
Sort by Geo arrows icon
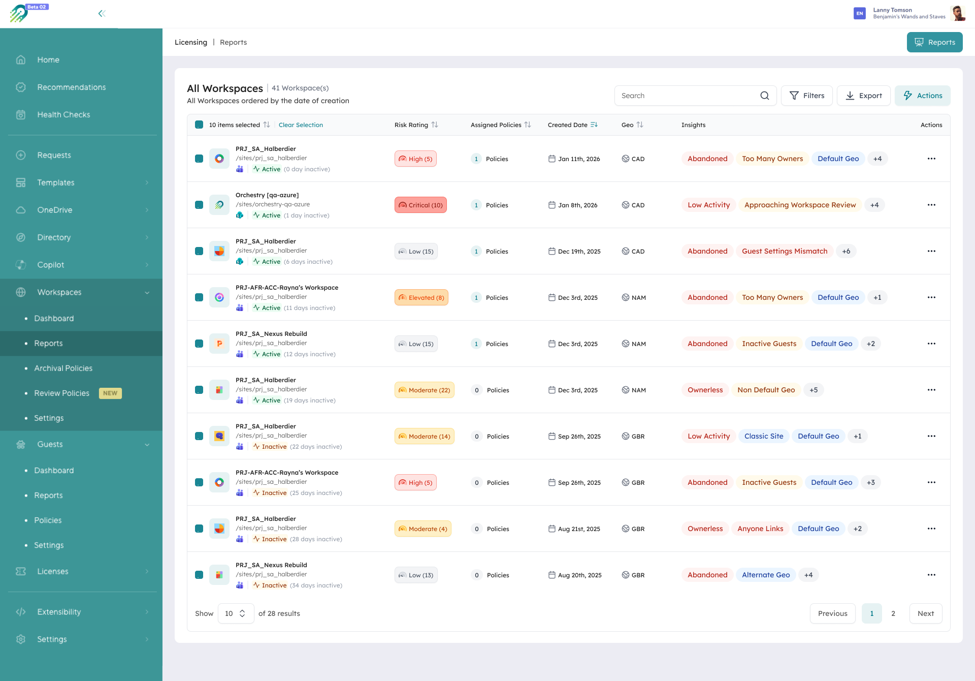(640, 124)
